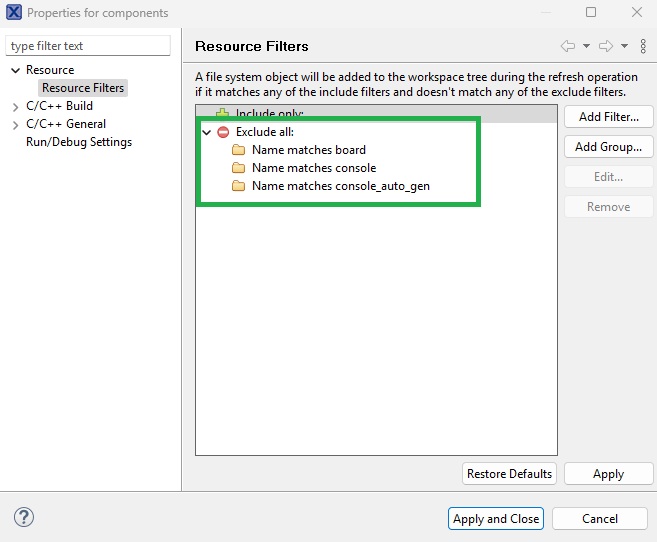Click the Add Filter... button
657x542 pixels.
click(608, 117)
